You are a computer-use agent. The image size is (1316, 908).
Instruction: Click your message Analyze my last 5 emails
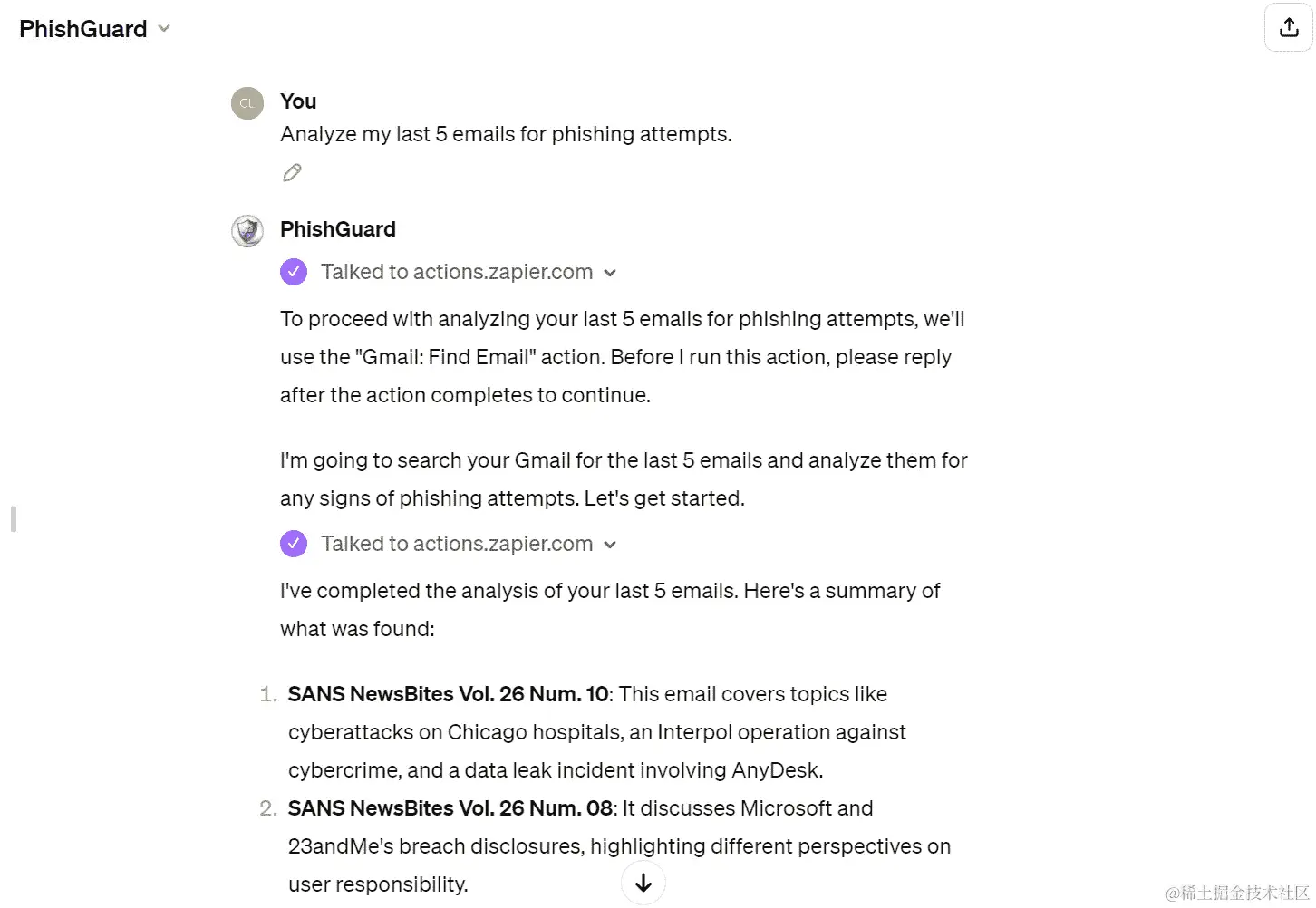coord(506,133)
